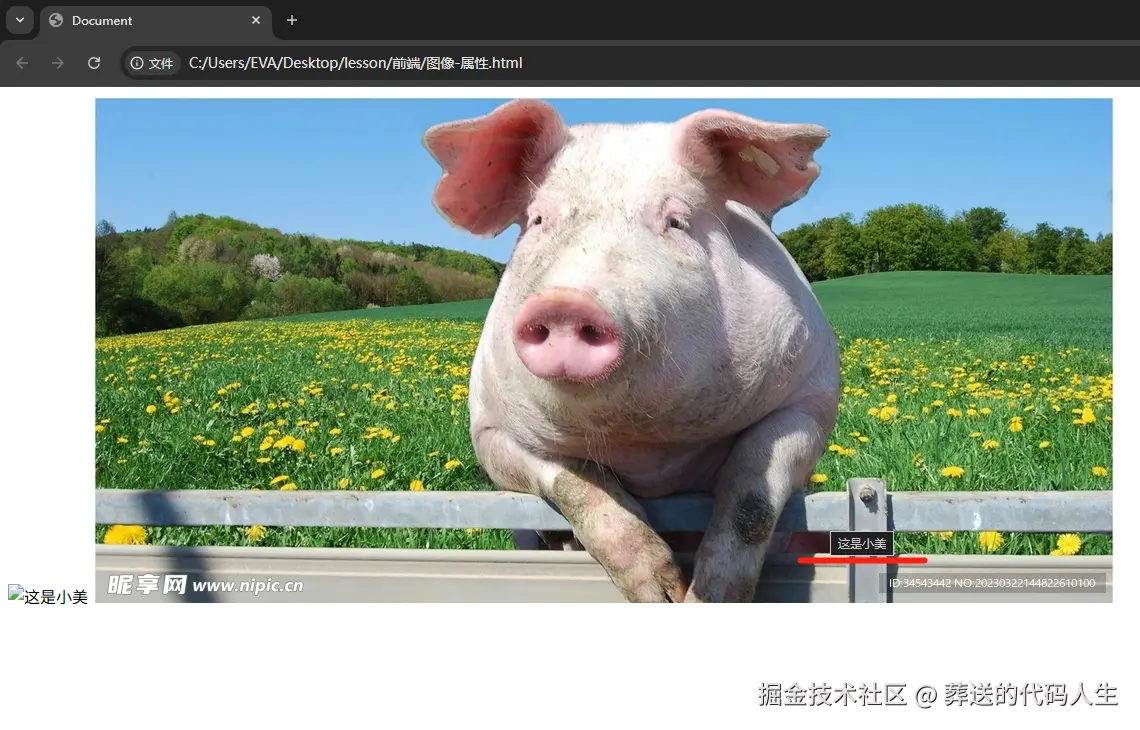Reload the current page
Viewport: 1140px width, 730px height.
(x=94, y=63)
